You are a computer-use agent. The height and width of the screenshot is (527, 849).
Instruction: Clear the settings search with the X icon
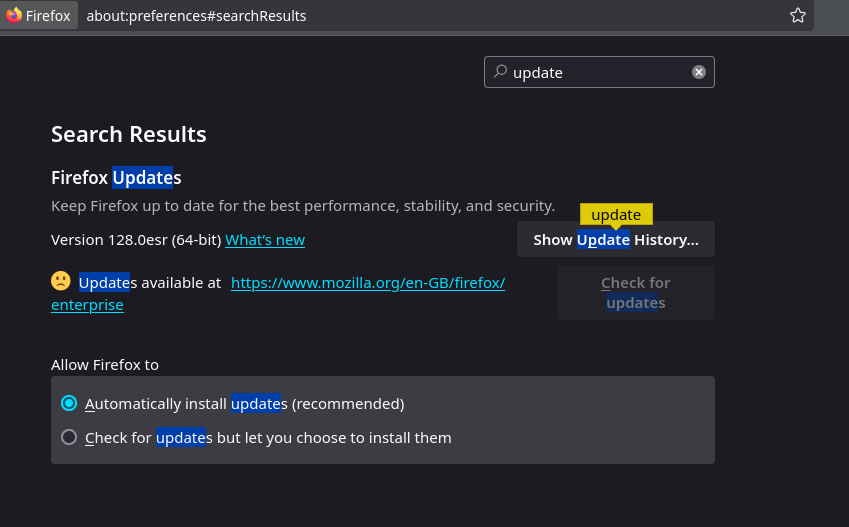(698, 72)
